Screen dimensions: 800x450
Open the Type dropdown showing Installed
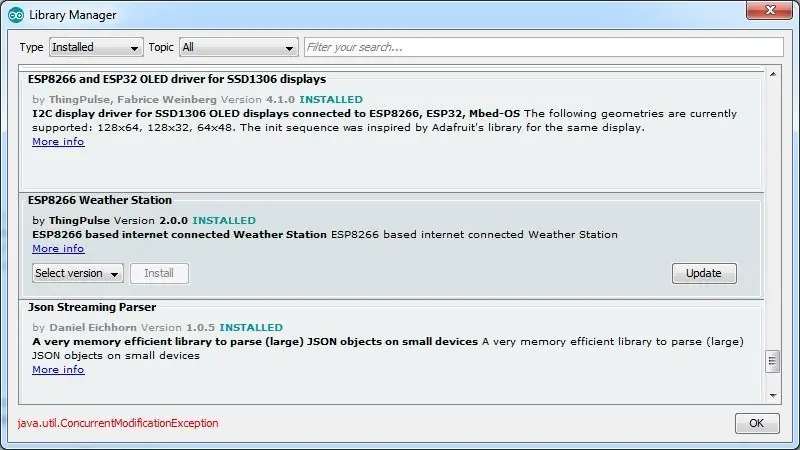pyautogui.click(x=96, y=47)
